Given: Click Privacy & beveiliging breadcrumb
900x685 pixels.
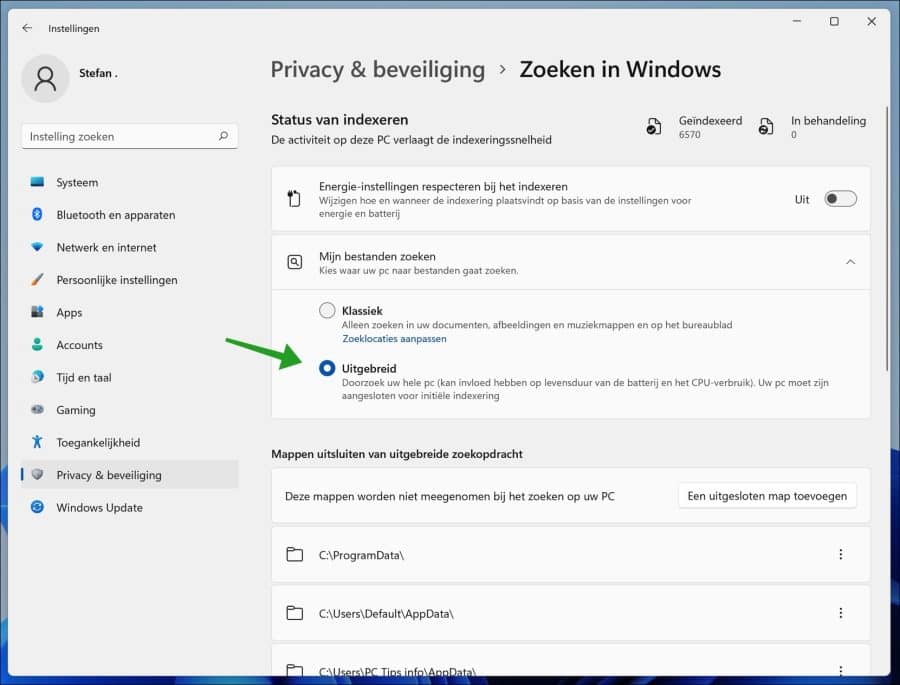Looking at the screenshot, I should point(378,69).
